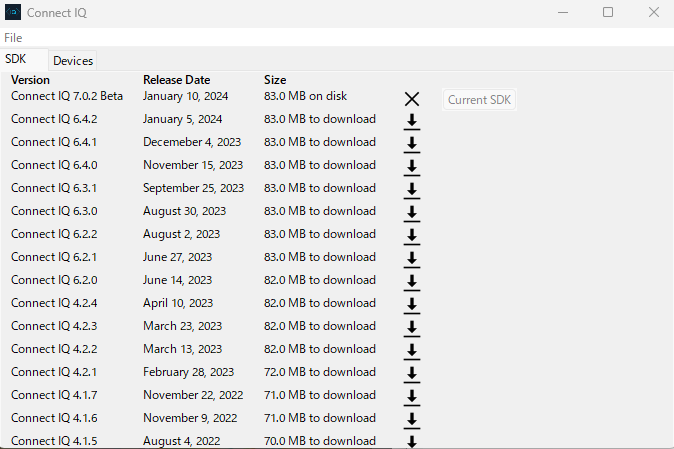The height and width of the screenshot is (449, 674).
Task: Download Connect IQ 6.4.1 SDK
Action: point(411,144)
